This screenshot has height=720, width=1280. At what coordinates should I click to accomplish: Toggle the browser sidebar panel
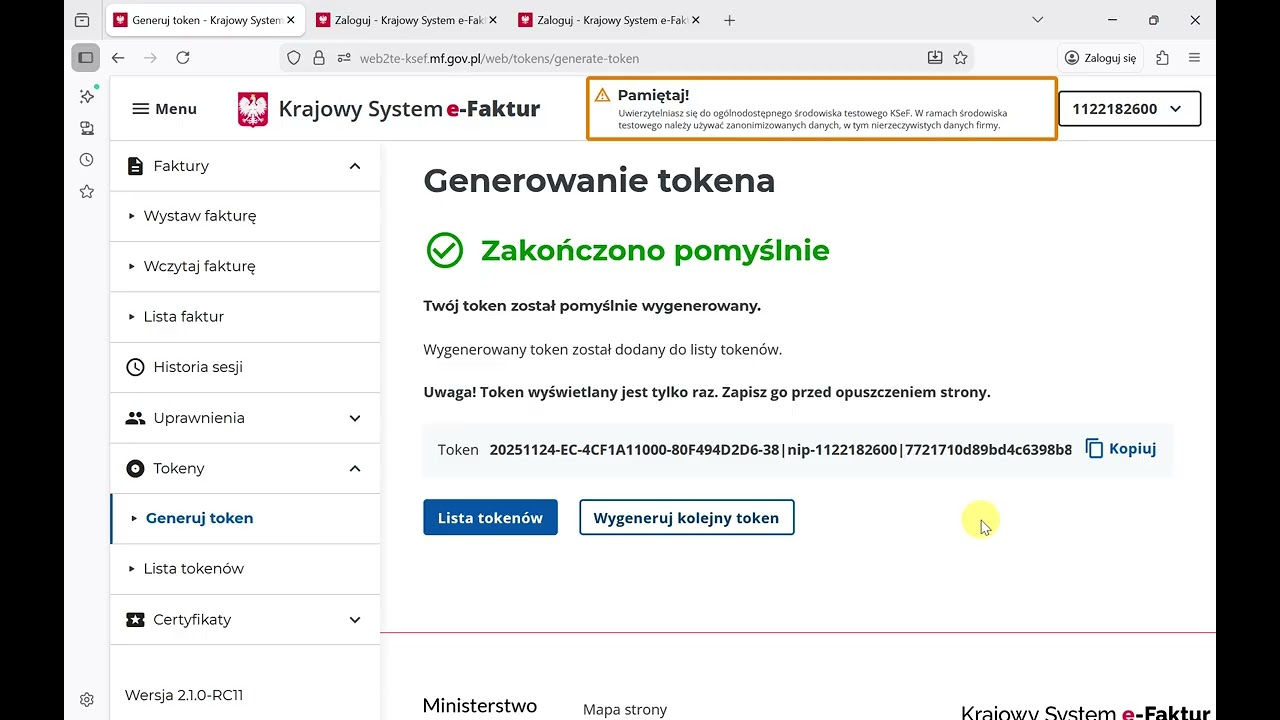(x=86, y=58)
